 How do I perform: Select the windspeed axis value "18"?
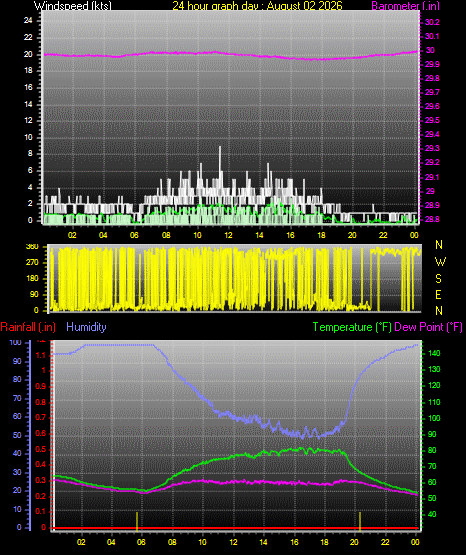(28, 71)
